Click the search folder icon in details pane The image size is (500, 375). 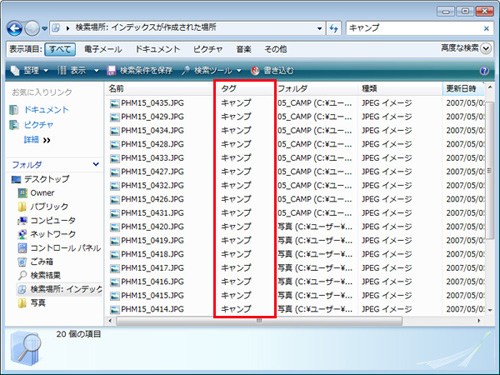click(26, 349)
